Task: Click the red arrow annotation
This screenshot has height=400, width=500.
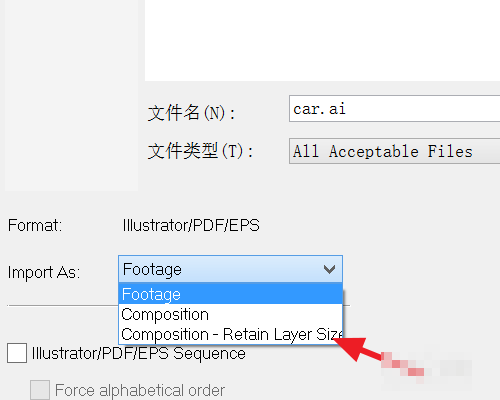Action: coord(358,349)
